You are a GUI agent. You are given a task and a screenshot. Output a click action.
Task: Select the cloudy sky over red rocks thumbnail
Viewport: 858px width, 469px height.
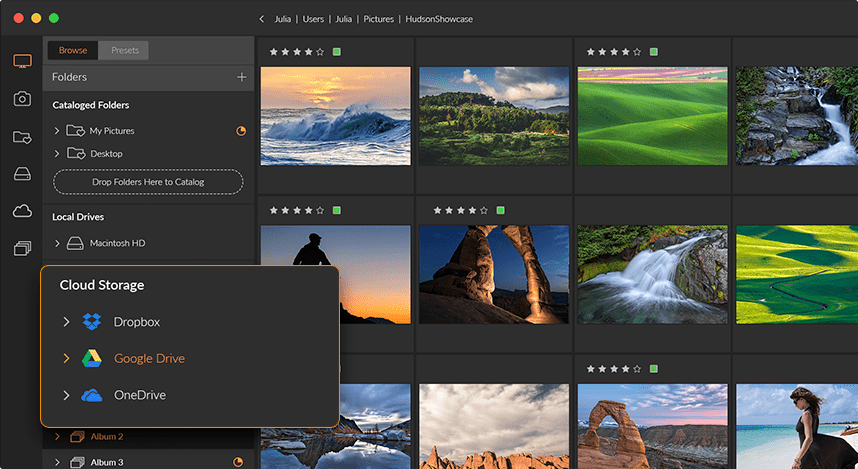pyautogui.click(x=494, y=426)
